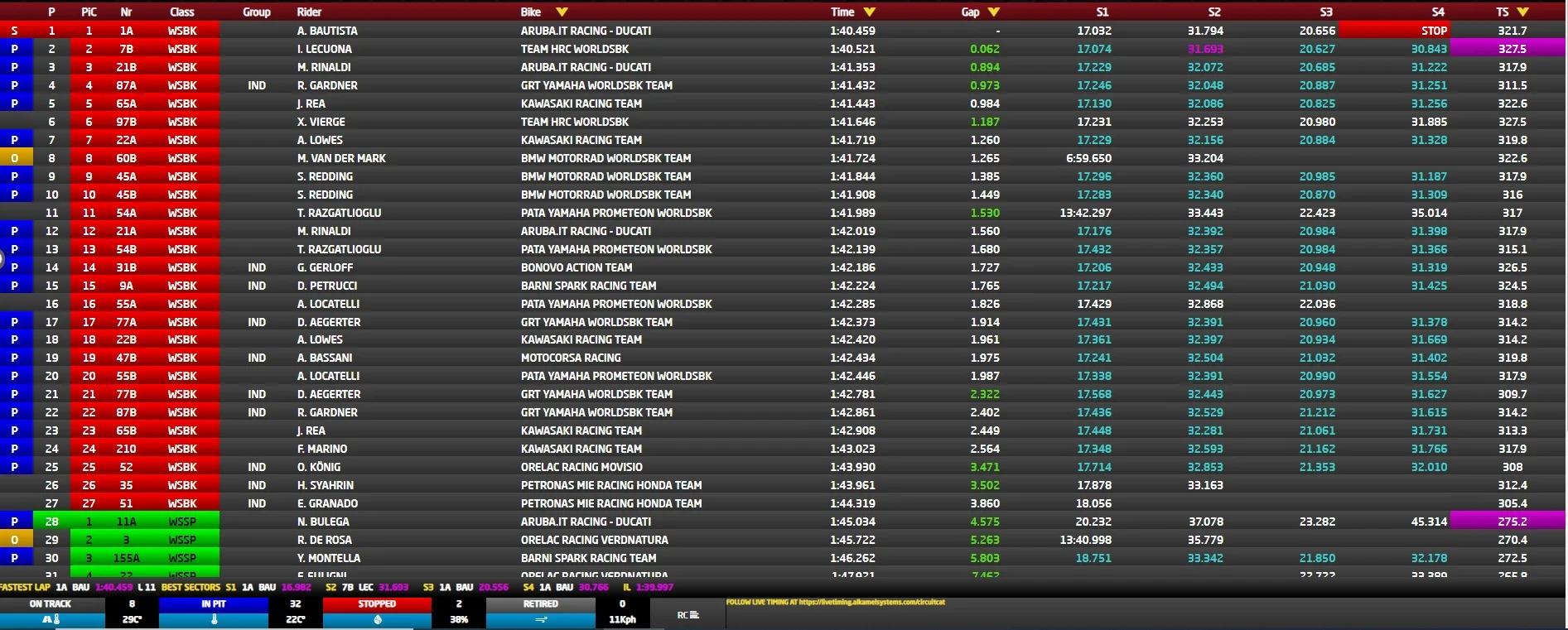The width and height of the screenshot is (1568, 630).
Task: Click bike number 97B
Action: click(x=126, y=122)
